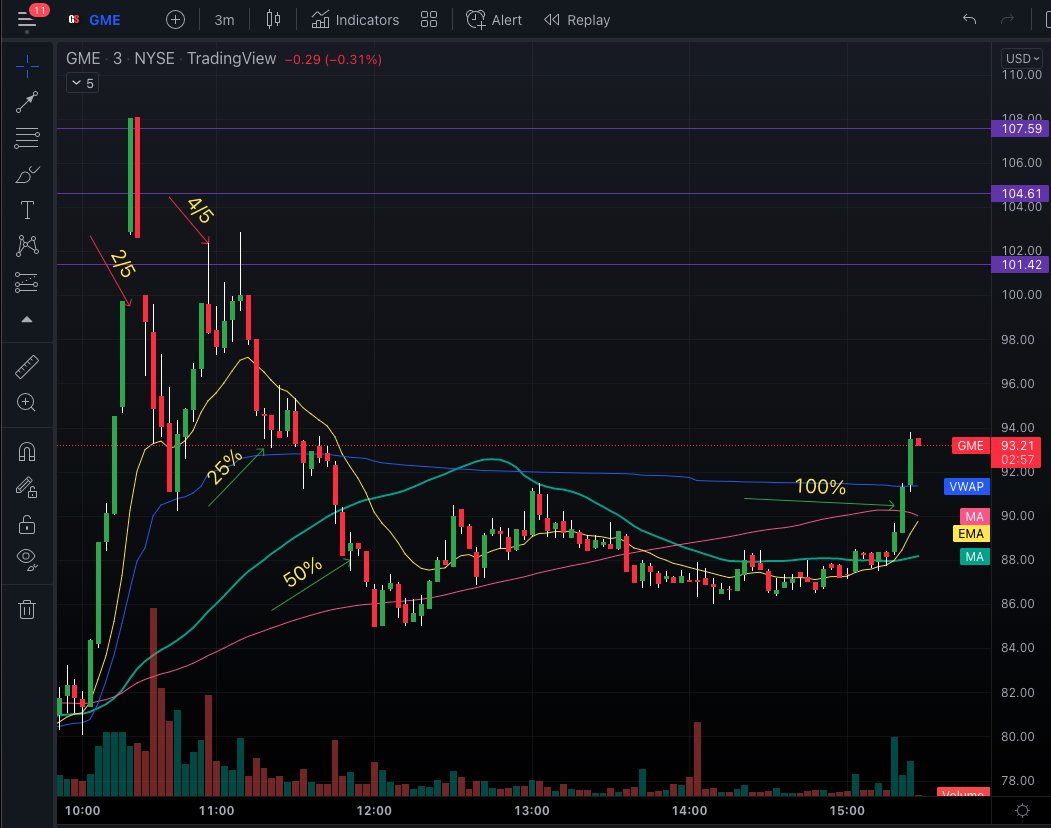The width and height of the screenshot is (1051, 828).
Task: Toggle lock all drawing tools
Action: (27, 524)
